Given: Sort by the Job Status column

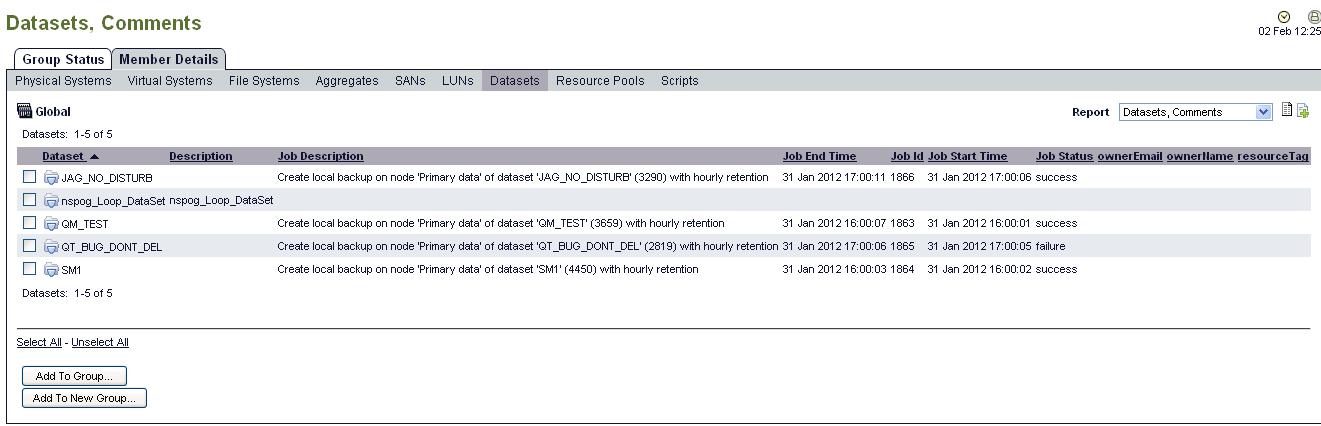Looking at the screenshot, I should coord(1065,156).
